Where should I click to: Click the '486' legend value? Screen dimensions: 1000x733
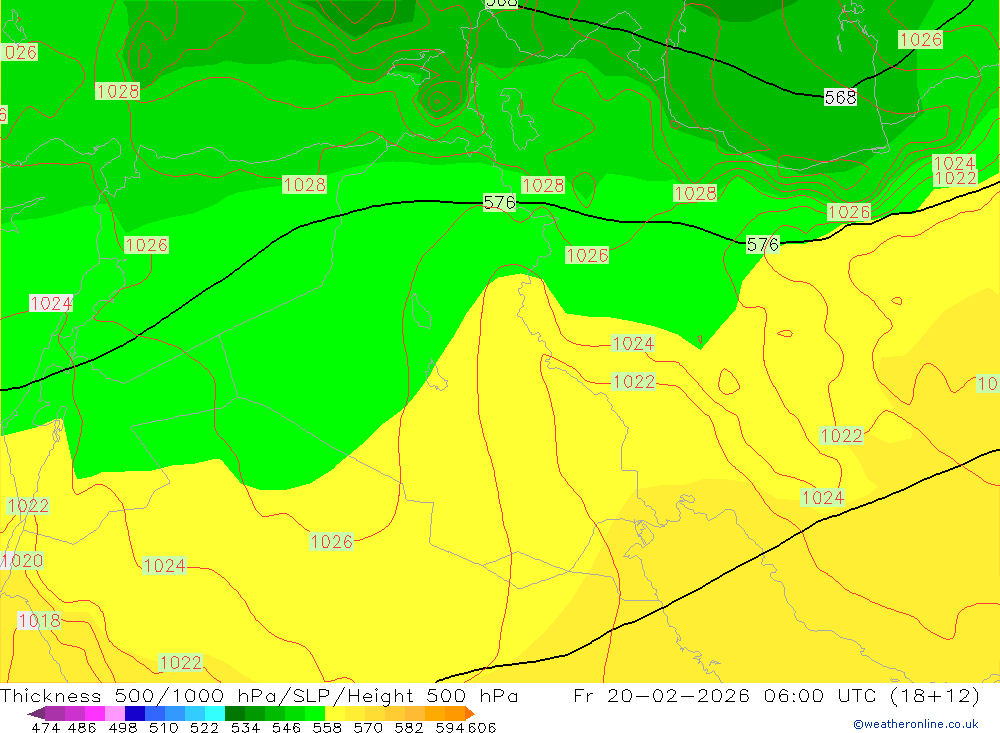[x=82, y=727]
